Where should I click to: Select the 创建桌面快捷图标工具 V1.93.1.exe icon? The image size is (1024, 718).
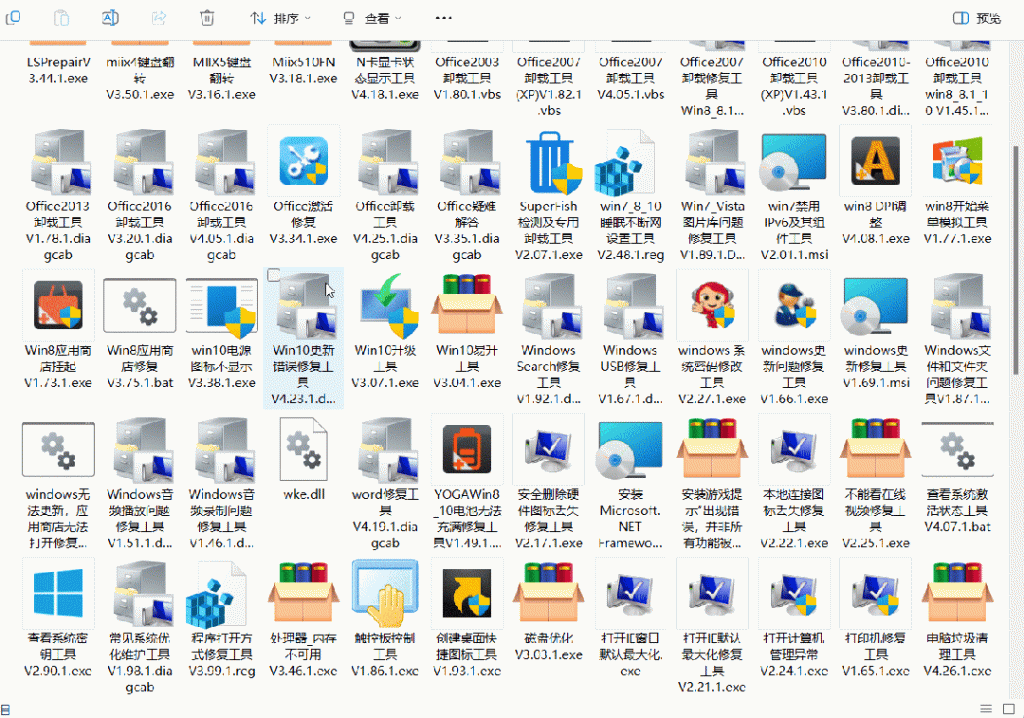[466, 593]
